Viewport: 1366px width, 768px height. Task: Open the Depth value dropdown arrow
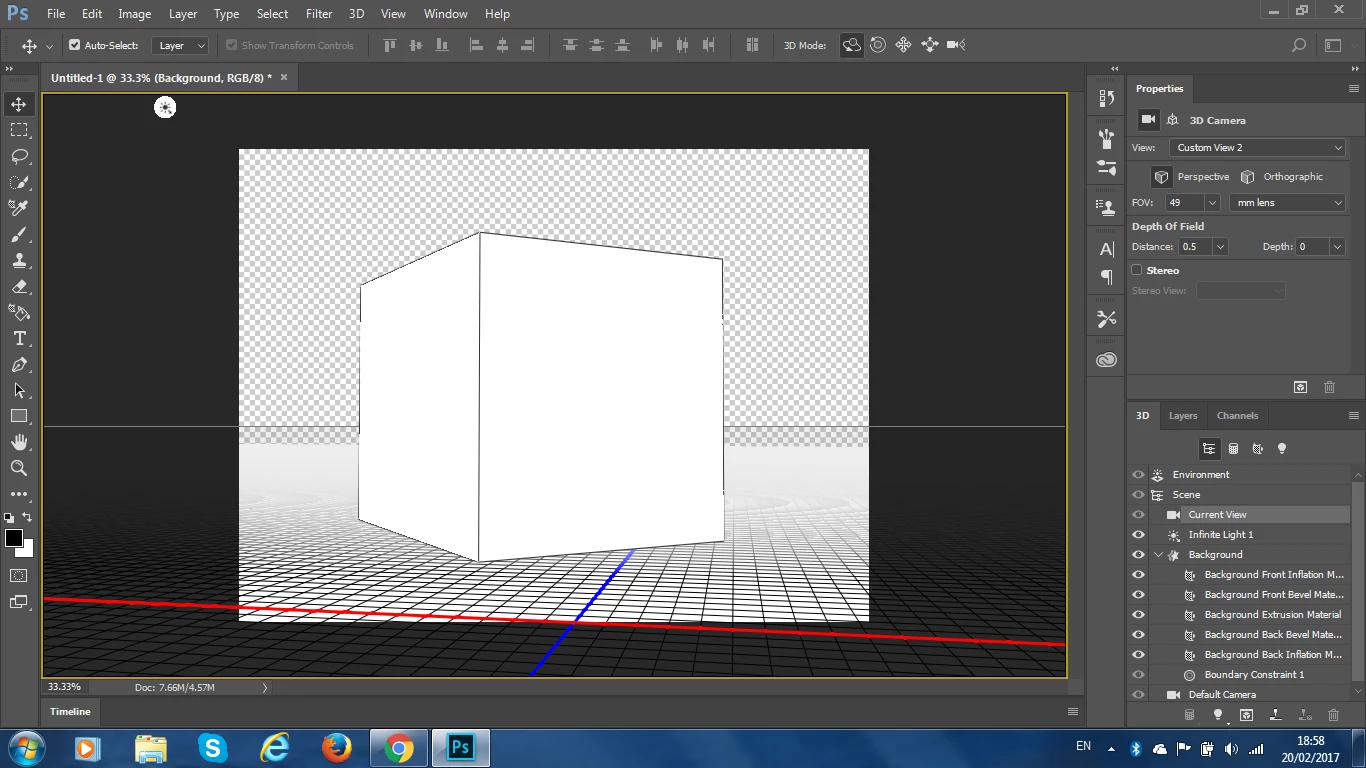coord(1337,247)
